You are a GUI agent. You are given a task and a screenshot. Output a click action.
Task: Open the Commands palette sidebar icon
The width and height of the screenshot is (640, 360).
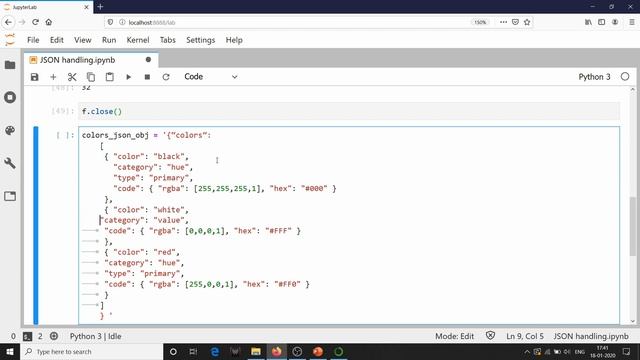(x=10, y=130)
